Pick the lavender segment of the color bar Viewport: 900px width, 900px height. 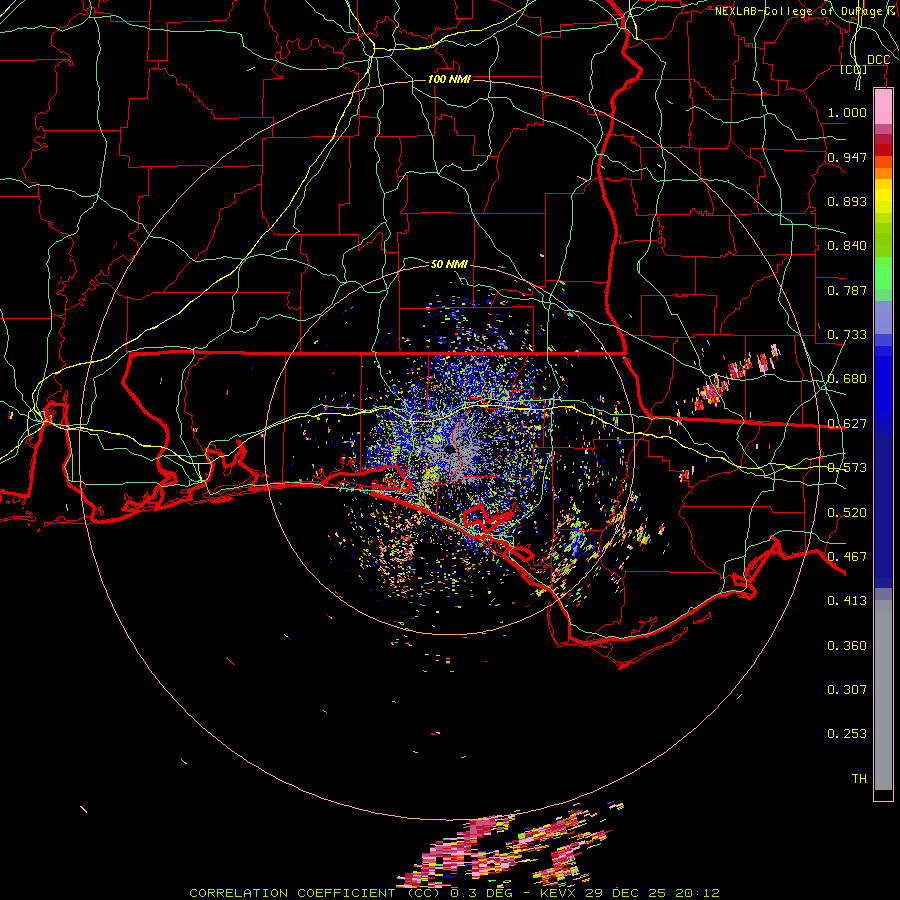pyautogui.click(x=883, y=317)
